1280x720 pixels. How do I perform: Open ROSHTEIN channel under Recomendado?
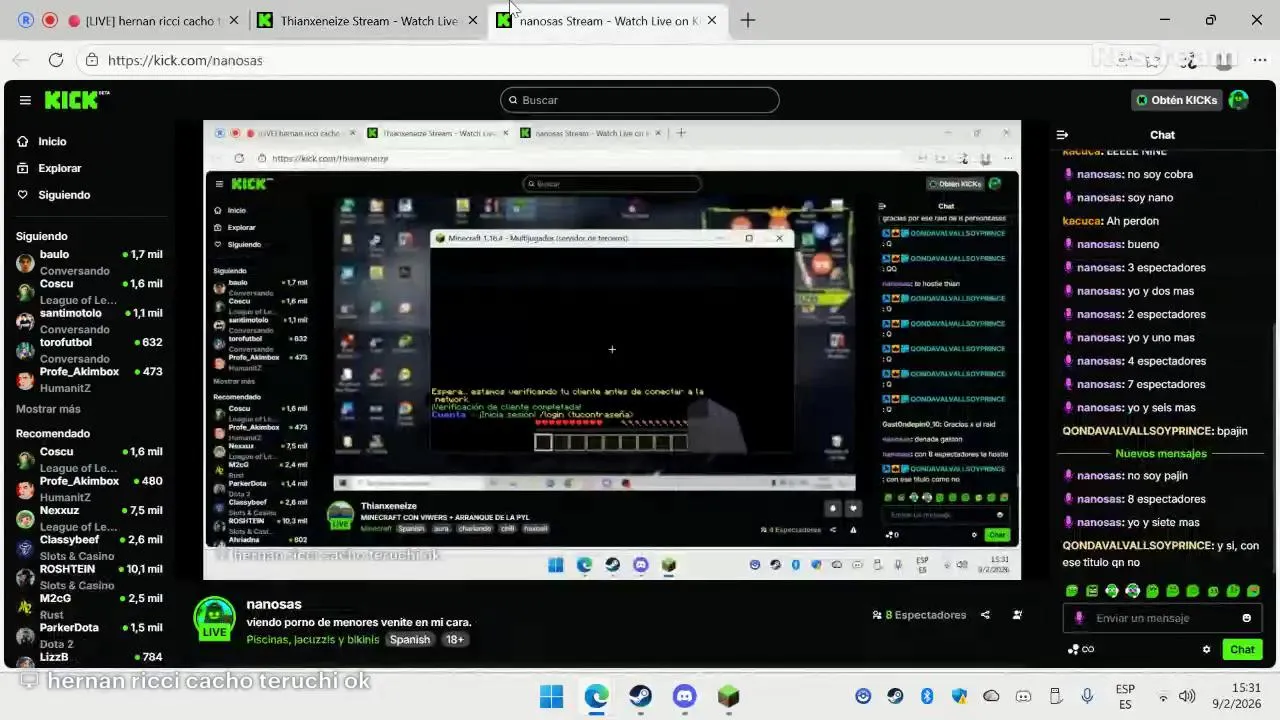pyautogui.click(x=88, y=575)
